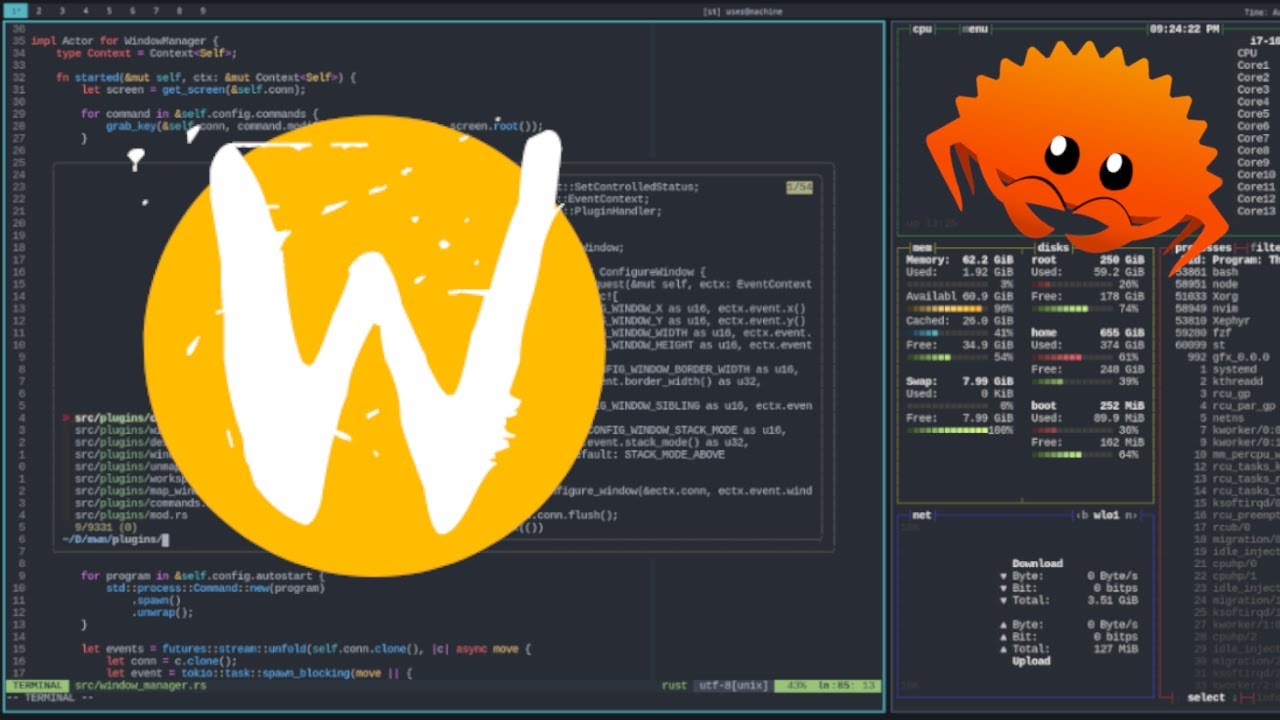Click the utf-8[unix] encoding in statusline
Screen dimensions: 1280x720
coord(733,685)
